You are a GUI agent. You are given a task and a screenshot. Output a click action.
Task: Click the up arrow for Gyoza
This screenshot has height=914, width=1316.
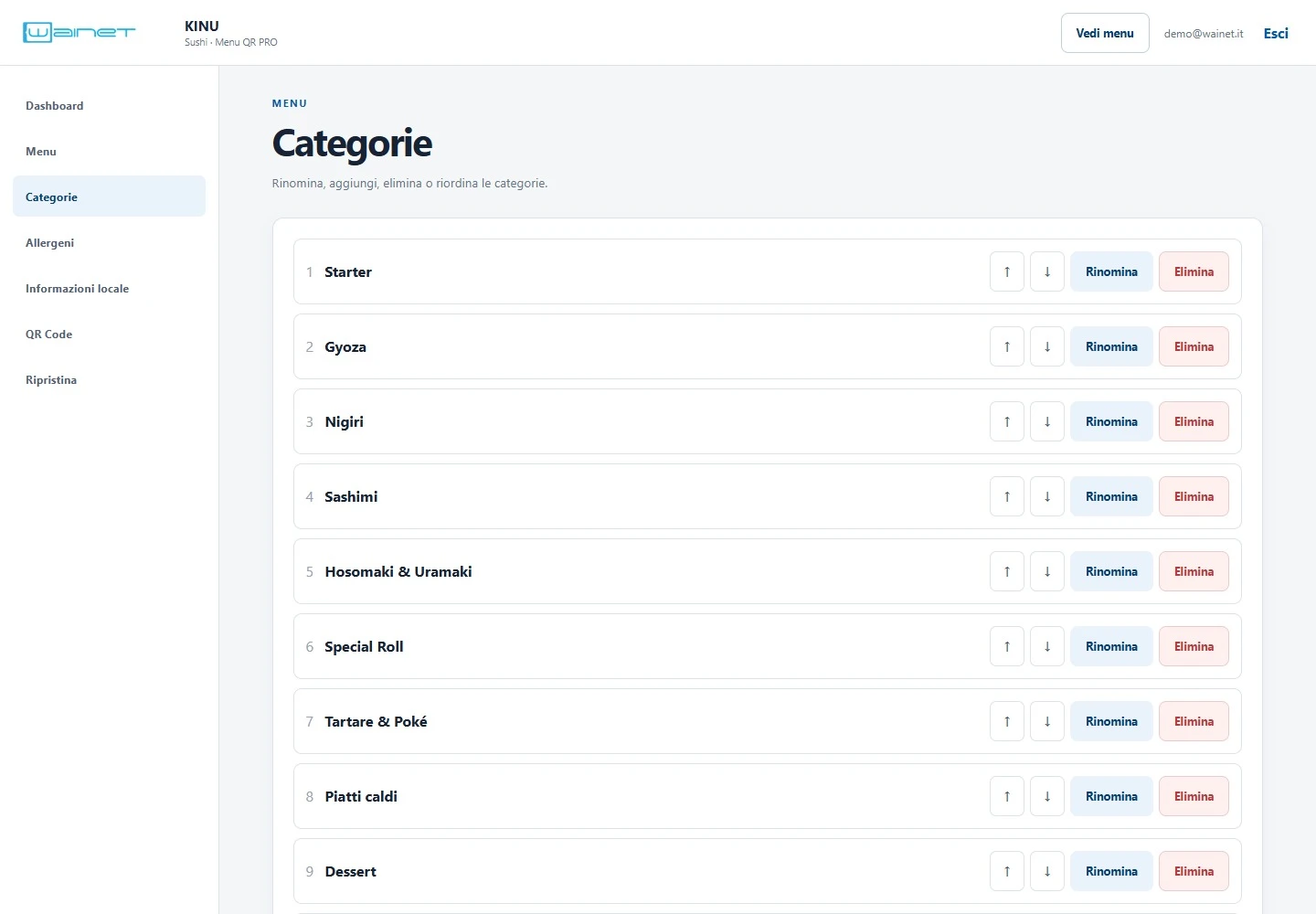pyautogui.click(x=1007, y=346)
